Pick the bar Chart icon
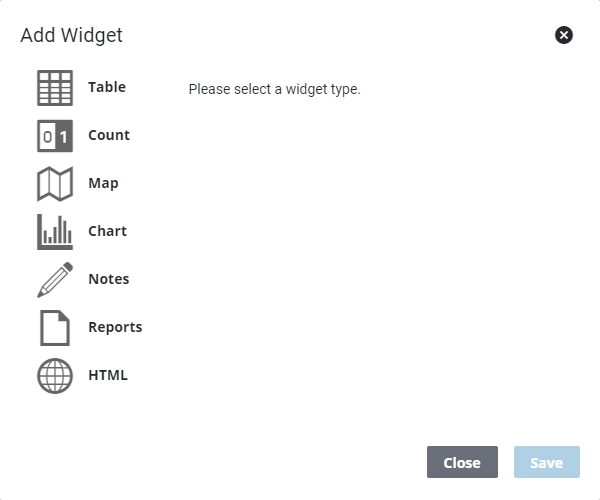The width and height of the screenshot is (600, 500). 55,232
